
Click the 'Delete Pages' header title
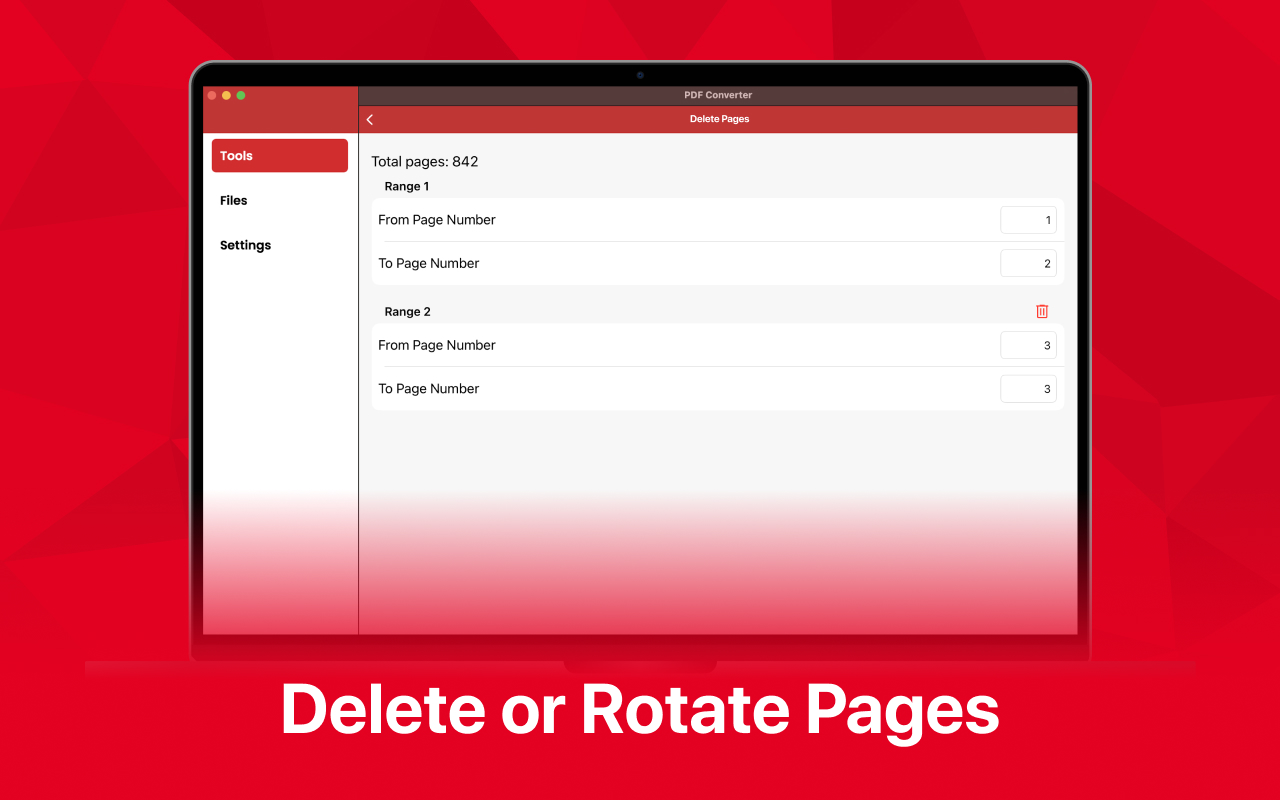[719, 119]
